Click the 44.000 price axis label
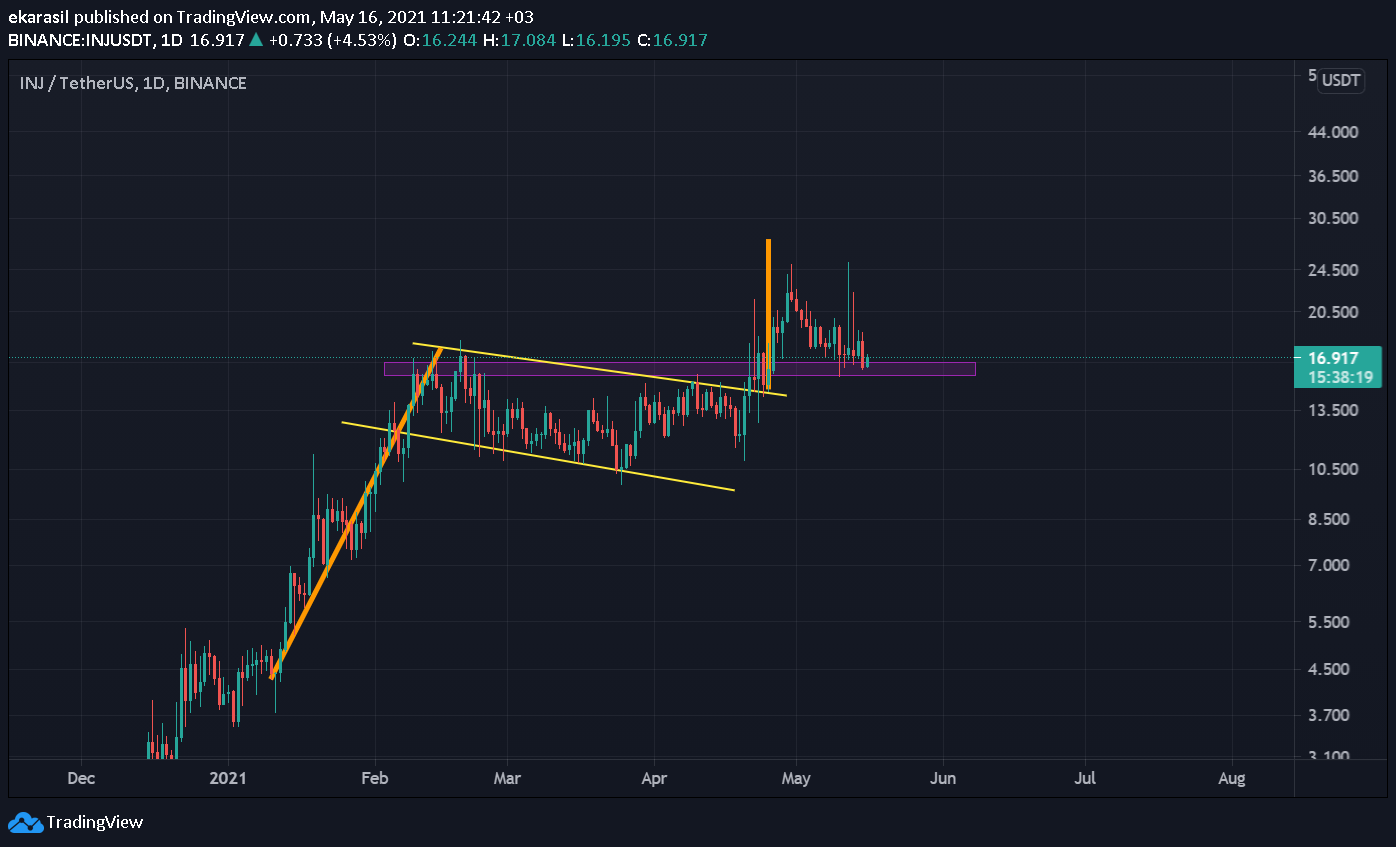The height and width of the screenshot is (847, 1396). pyautogui.click(x=1332, y=132)
